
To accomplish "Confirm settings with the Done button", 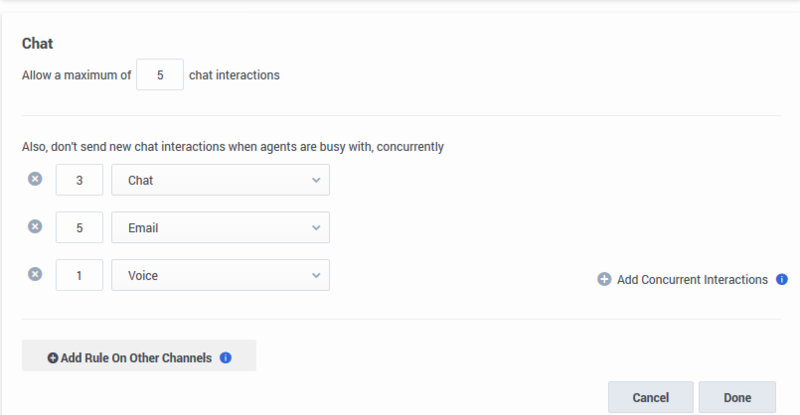I will click(737, 397).
